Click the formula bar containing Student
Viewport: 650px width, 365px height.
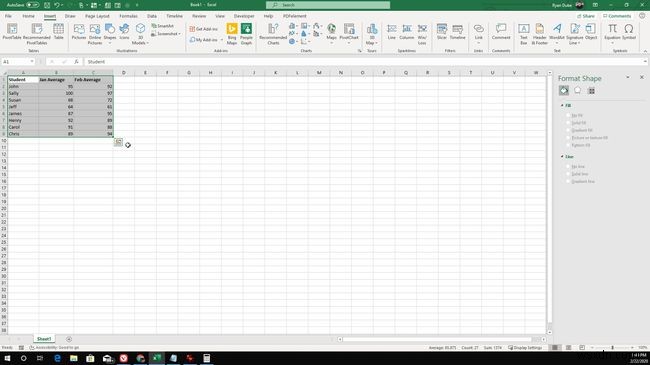point(365,61)
